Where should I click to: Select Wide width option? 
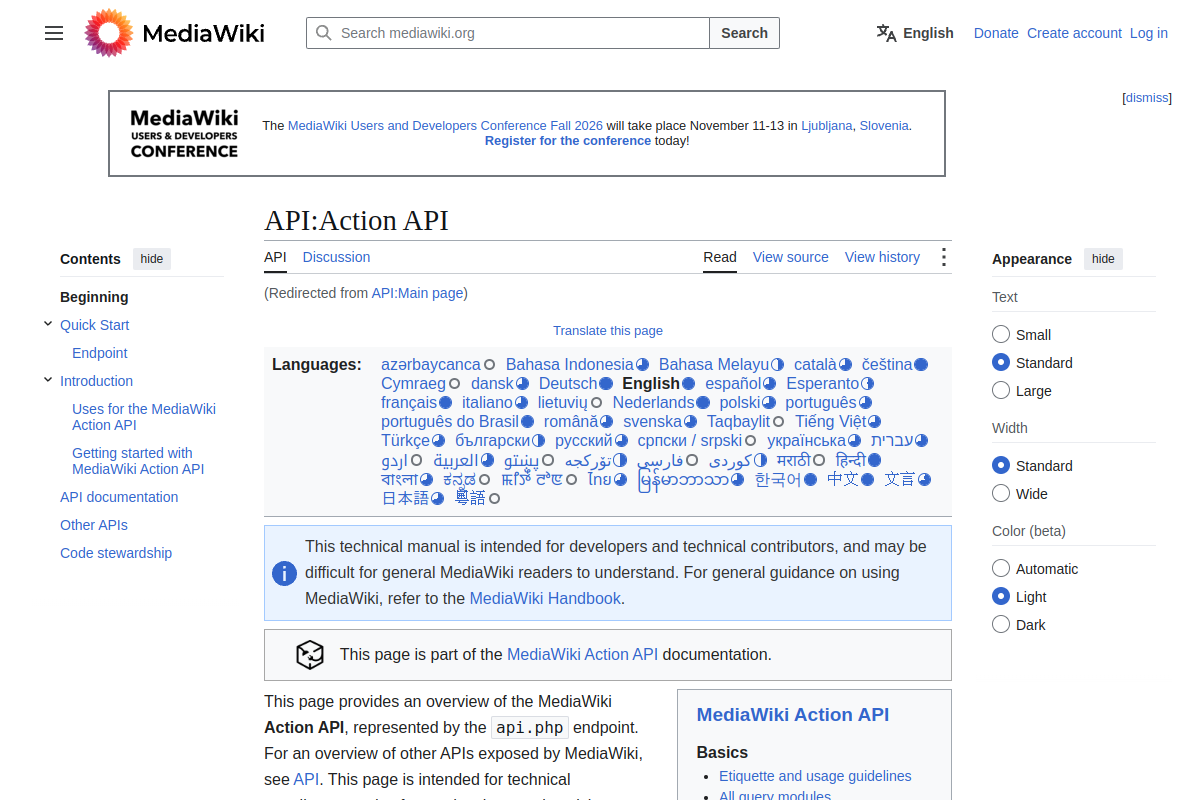pos(1001,493)
